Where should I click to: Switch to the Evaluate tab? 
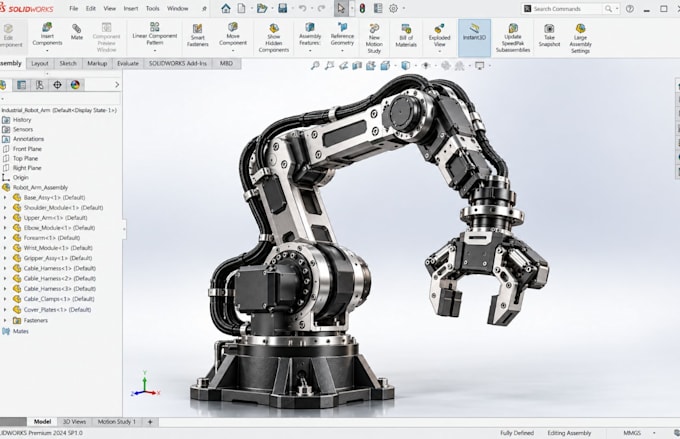coord(128,63)
